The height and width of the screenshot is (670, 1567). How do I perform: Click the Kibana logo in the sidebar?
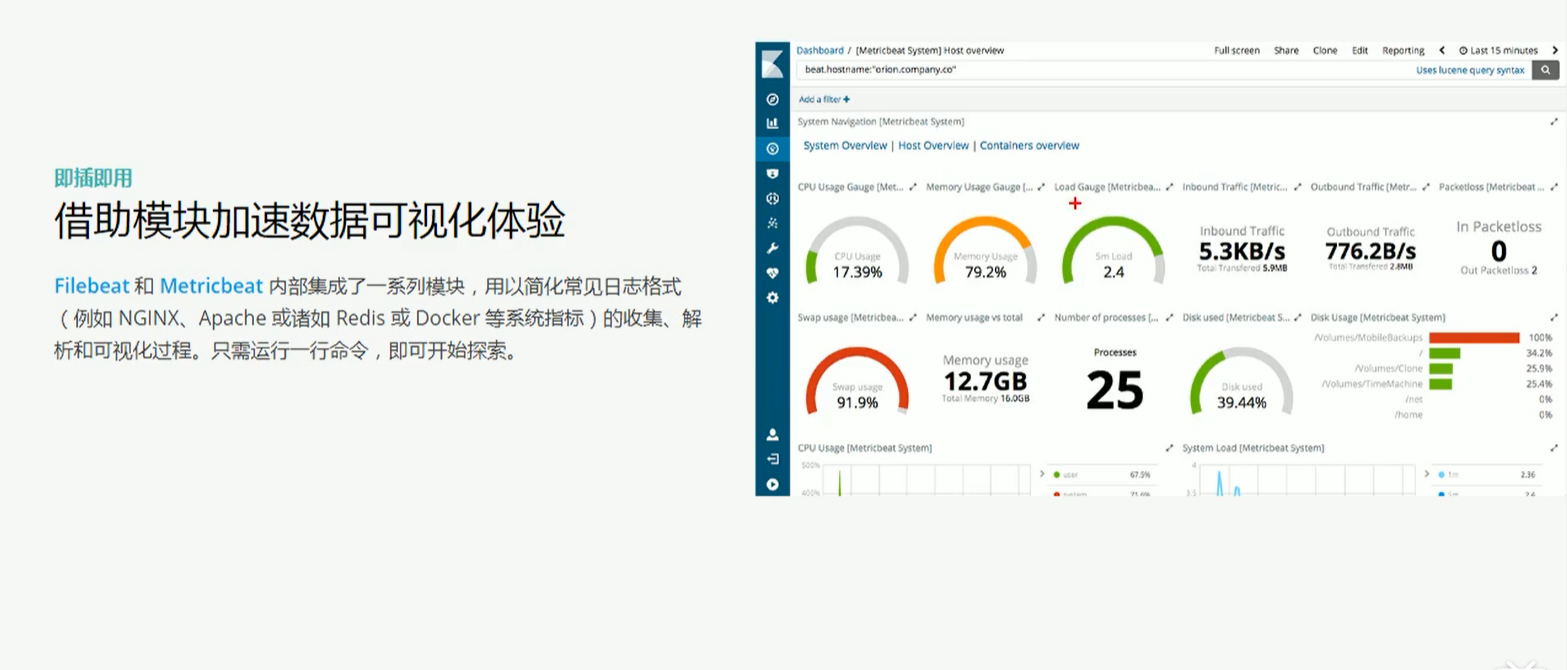coord(772,63)
